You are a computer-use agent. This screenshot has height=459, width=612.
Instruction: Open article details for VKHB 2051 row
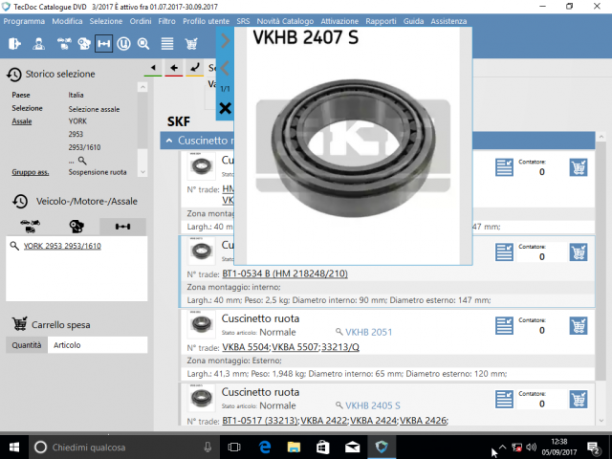[x=504, y=326]
